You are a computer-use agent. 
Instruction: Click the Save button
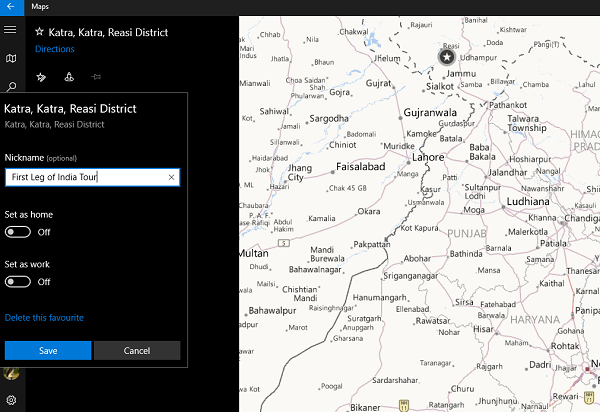48,350
